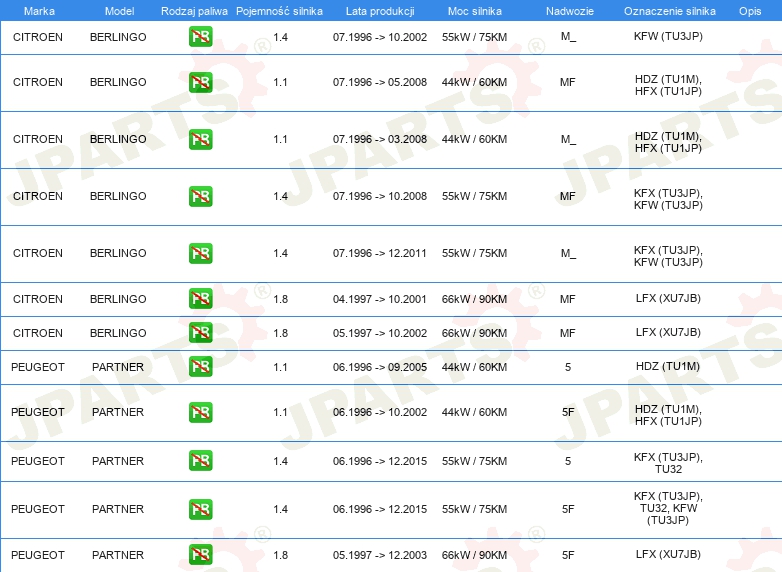The height and width of the screenshot is (572, 782).
Task: Click the Opis column header
Action: coord(750,11)
